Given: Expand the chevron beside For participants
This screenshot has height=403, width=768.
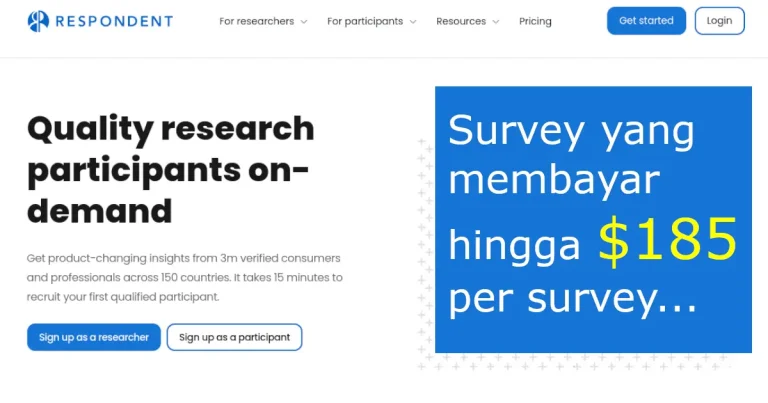Looking at the screenshot, I should click(412, 22).
